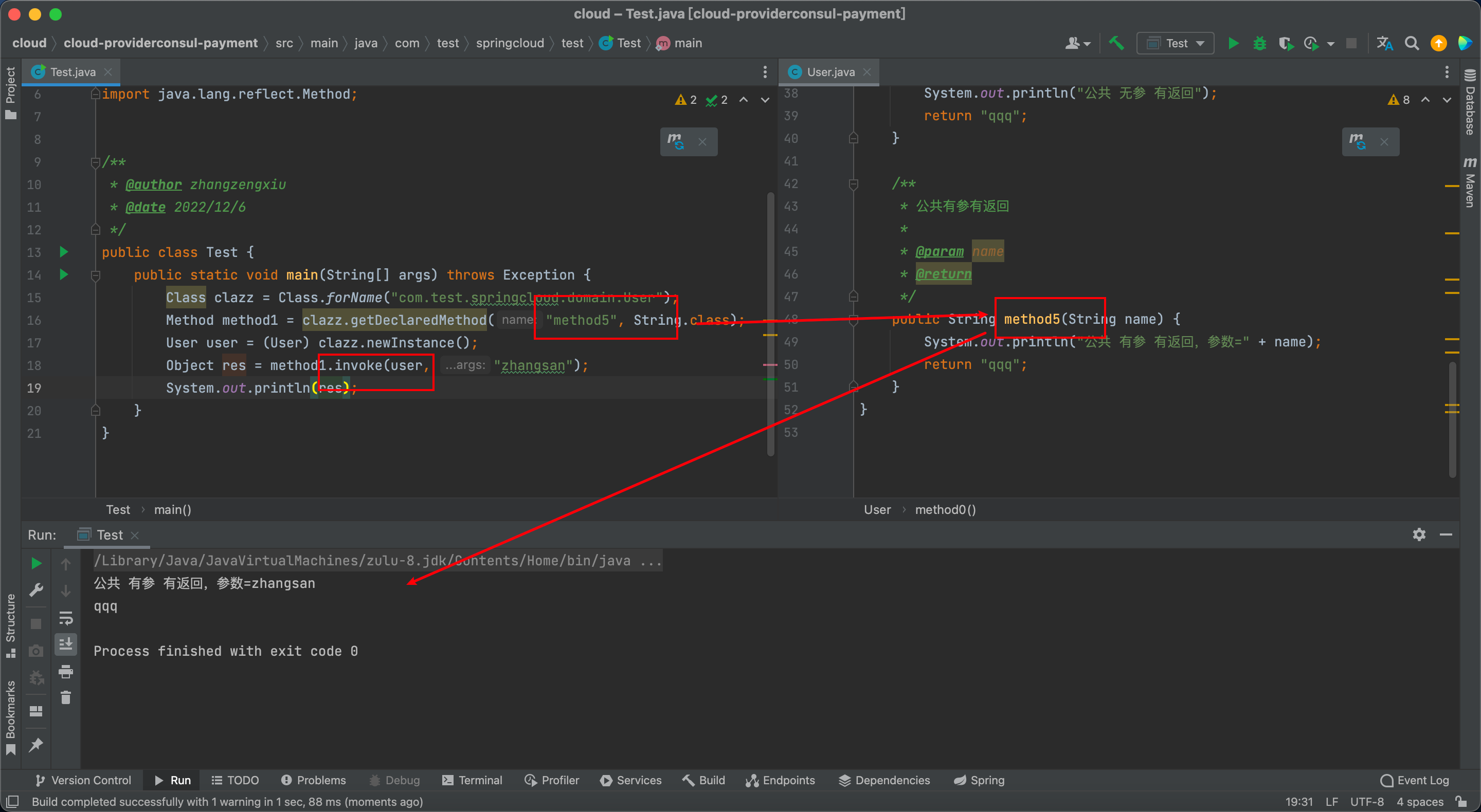Image resolution: width=1481 pixels, height=812 pixels.
Task: Click the run gutter arrow at line 14
Action: point(64,274)
